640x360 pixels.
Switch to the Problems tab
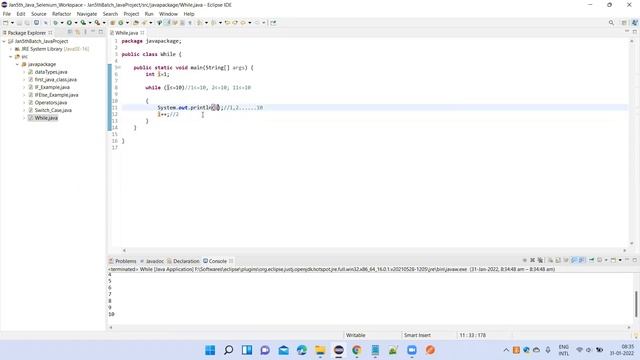[123, 261]
